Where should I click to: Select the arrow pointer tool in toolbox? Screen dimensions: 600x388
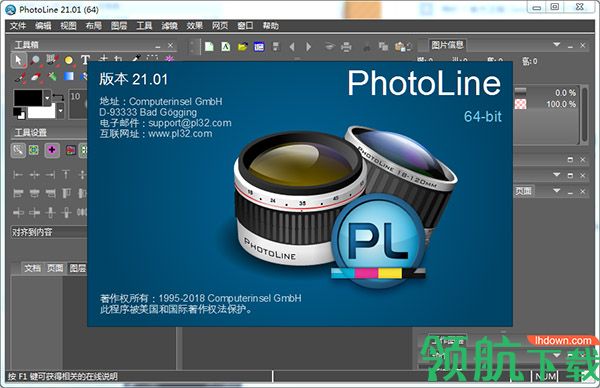(18, 60)
